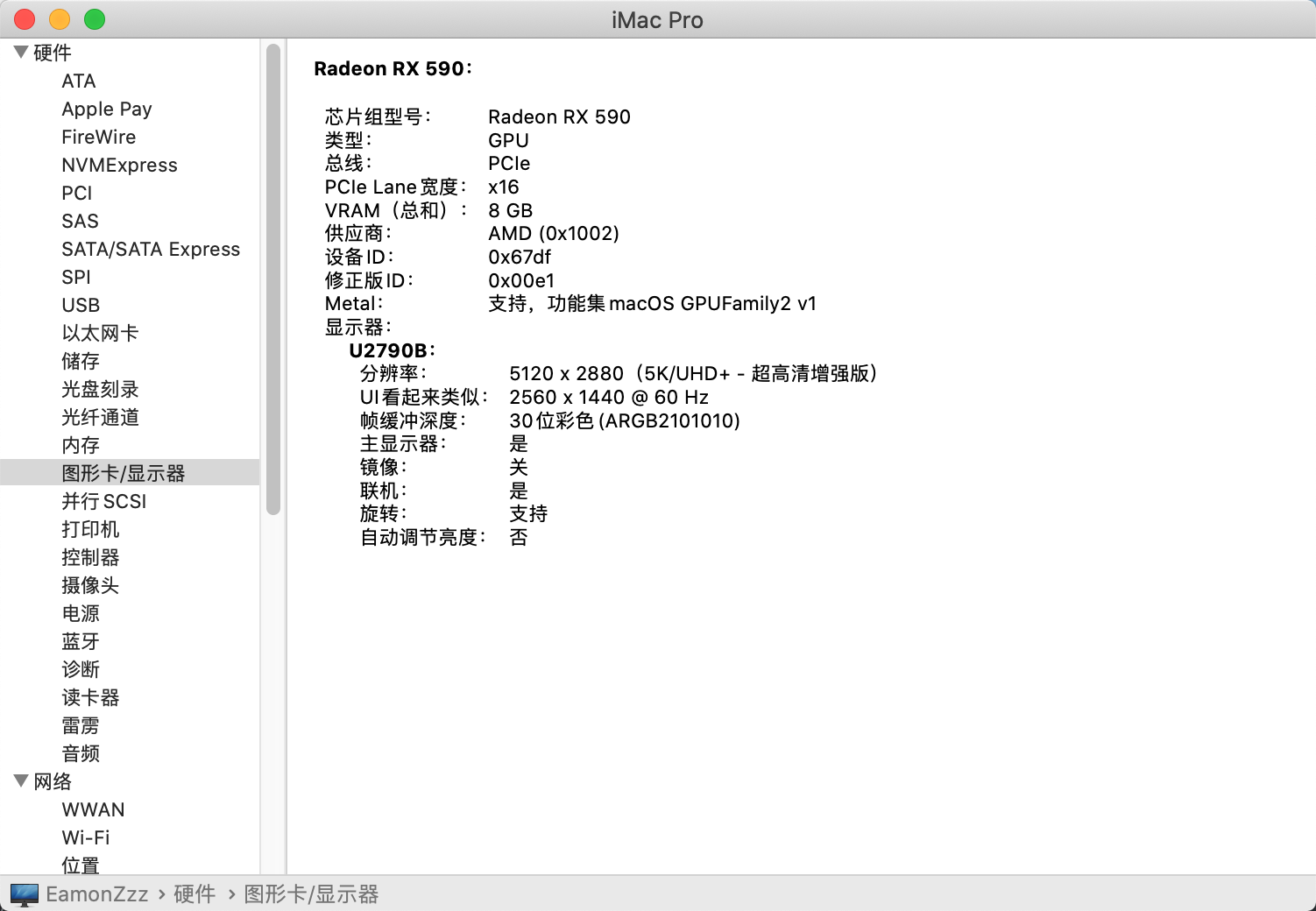Click the x16 PCIe lane width value
1316x911 pixels.
tap(504, 187)
